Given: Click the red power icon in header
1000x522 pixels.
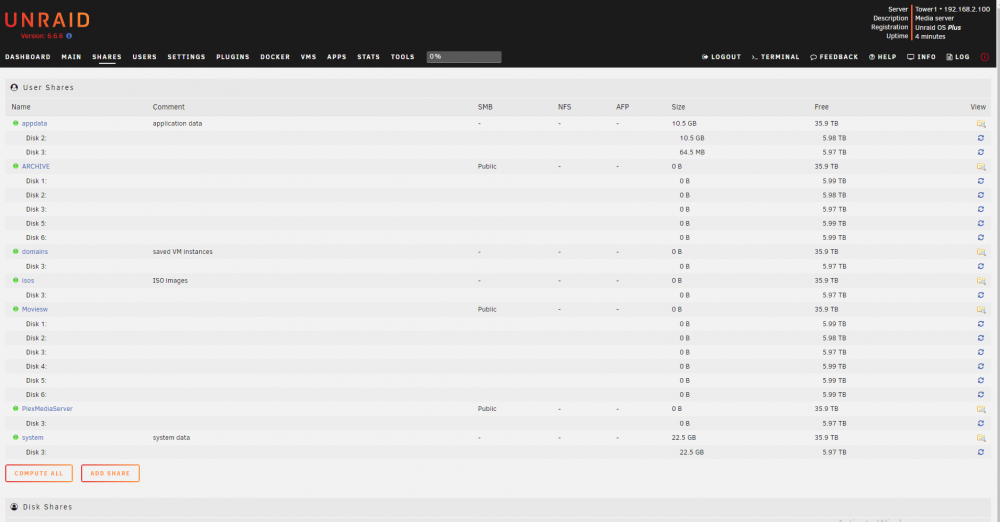Looking at the screenshot, I should coord(985,57).
